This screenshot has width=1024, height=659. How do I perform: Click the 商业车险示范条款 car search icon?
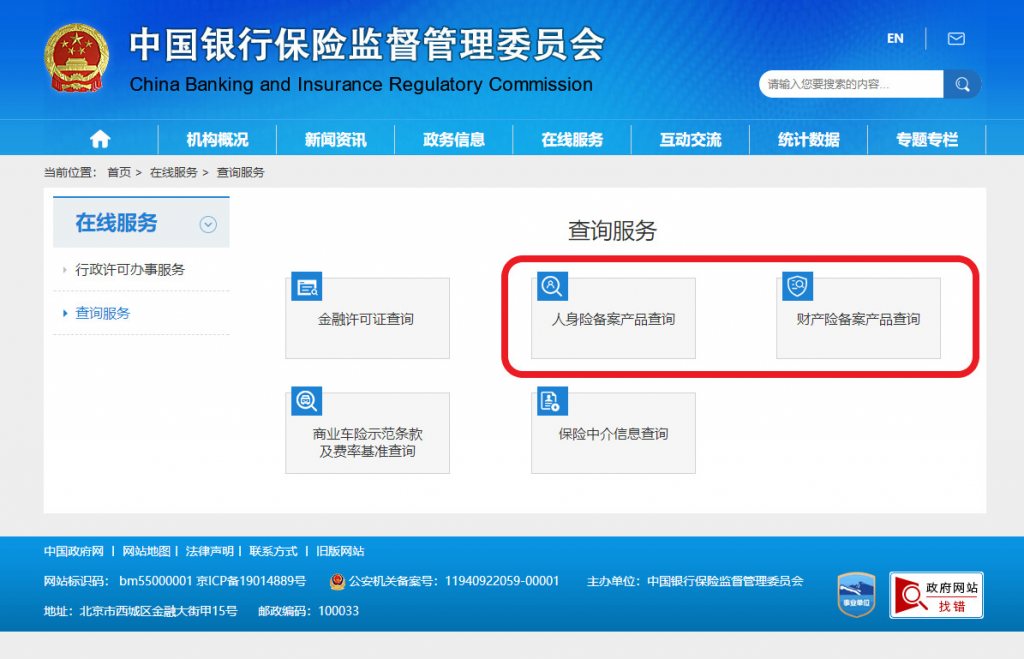pos(306,400)
